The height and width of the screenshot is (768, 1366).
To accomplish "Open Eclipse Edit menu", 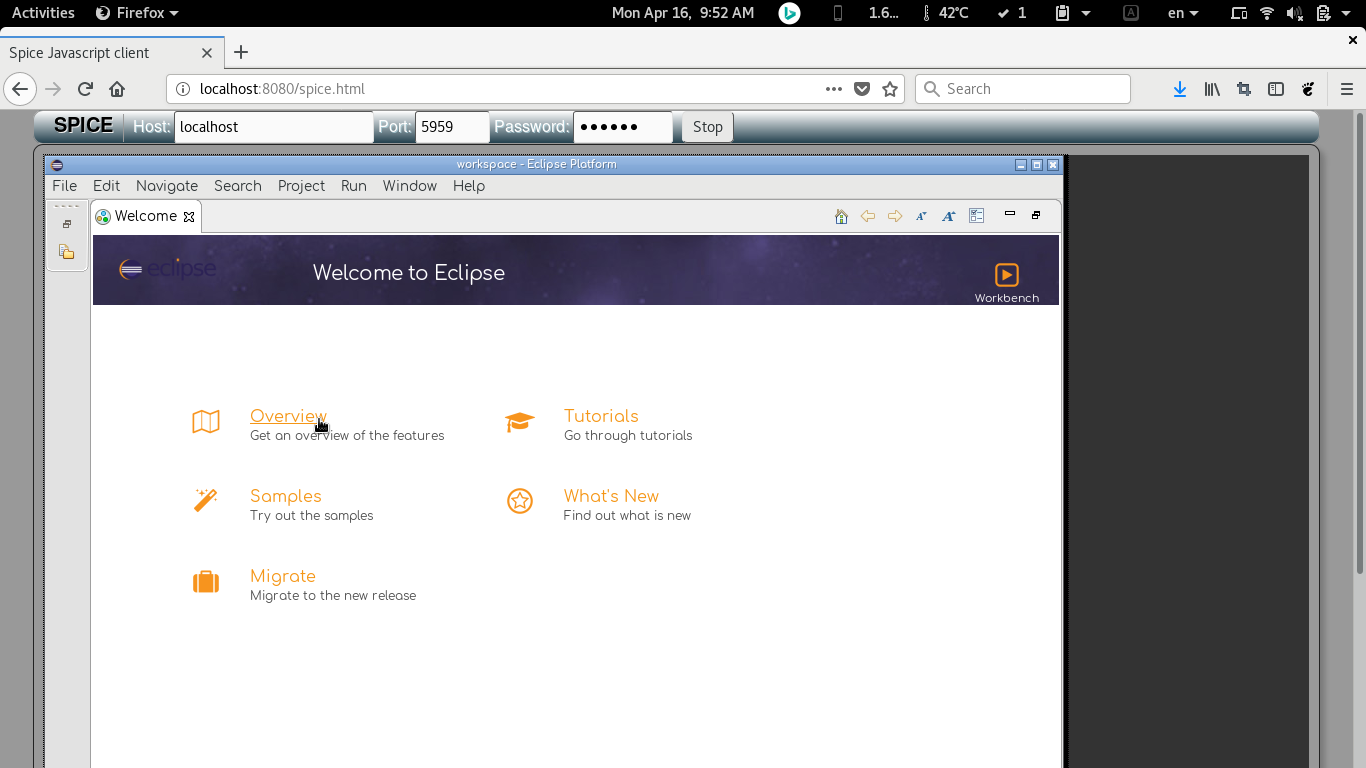I will (x=106, y=186).
